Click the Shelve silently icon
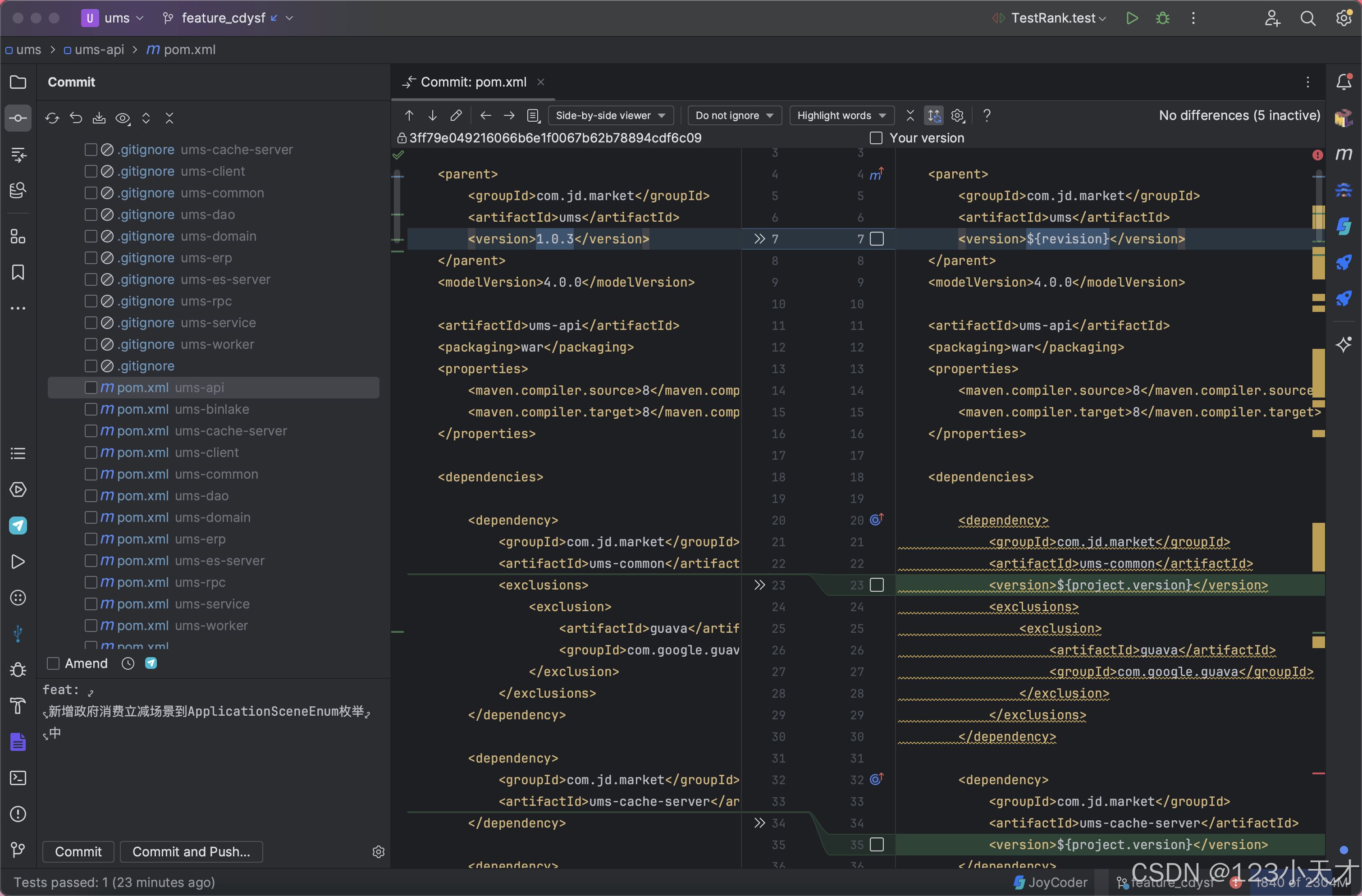This screenshot has width=1362, height=896. [99, 118]
